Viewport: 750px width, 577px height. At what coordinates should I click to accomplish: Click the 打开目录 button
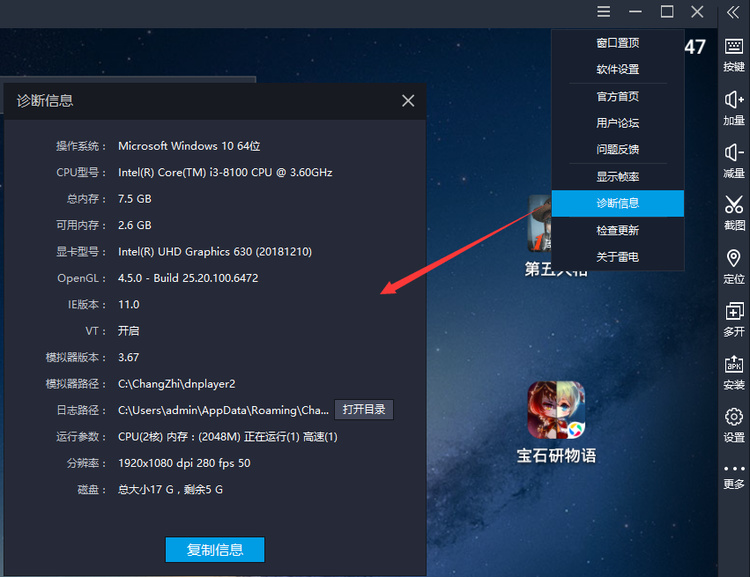pyautogui.click(x=363, y=410)
